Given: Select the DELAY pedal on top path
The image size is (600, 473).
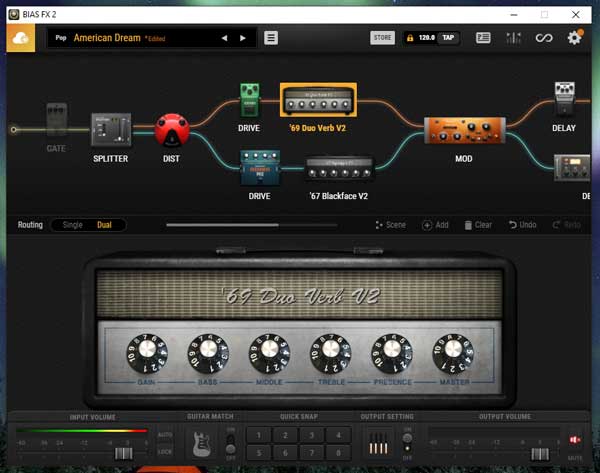Looking at the screenshot, I should tap(564, 99).
